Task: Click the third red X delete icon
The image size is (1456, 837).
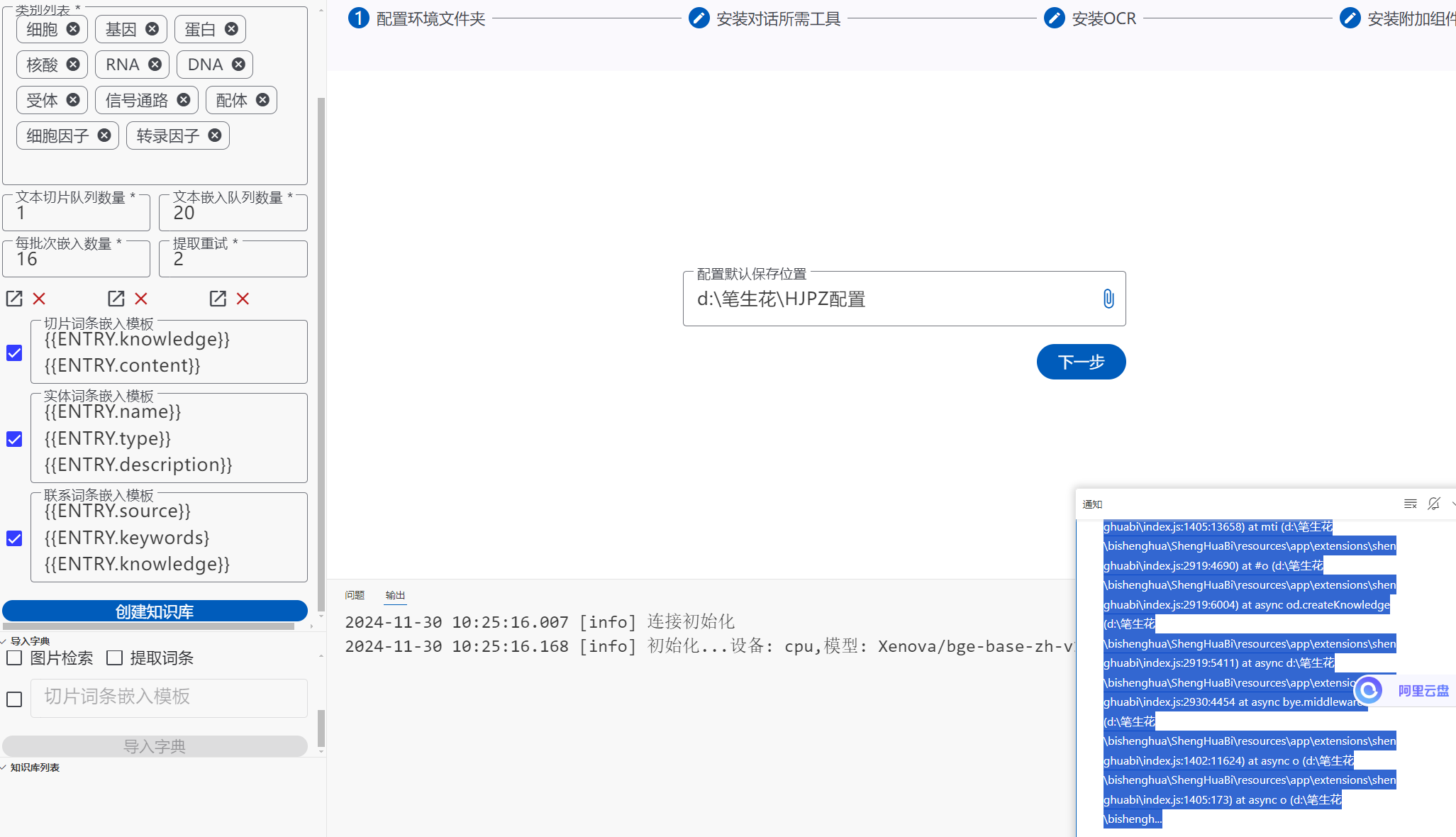Action: coord(243,299)
